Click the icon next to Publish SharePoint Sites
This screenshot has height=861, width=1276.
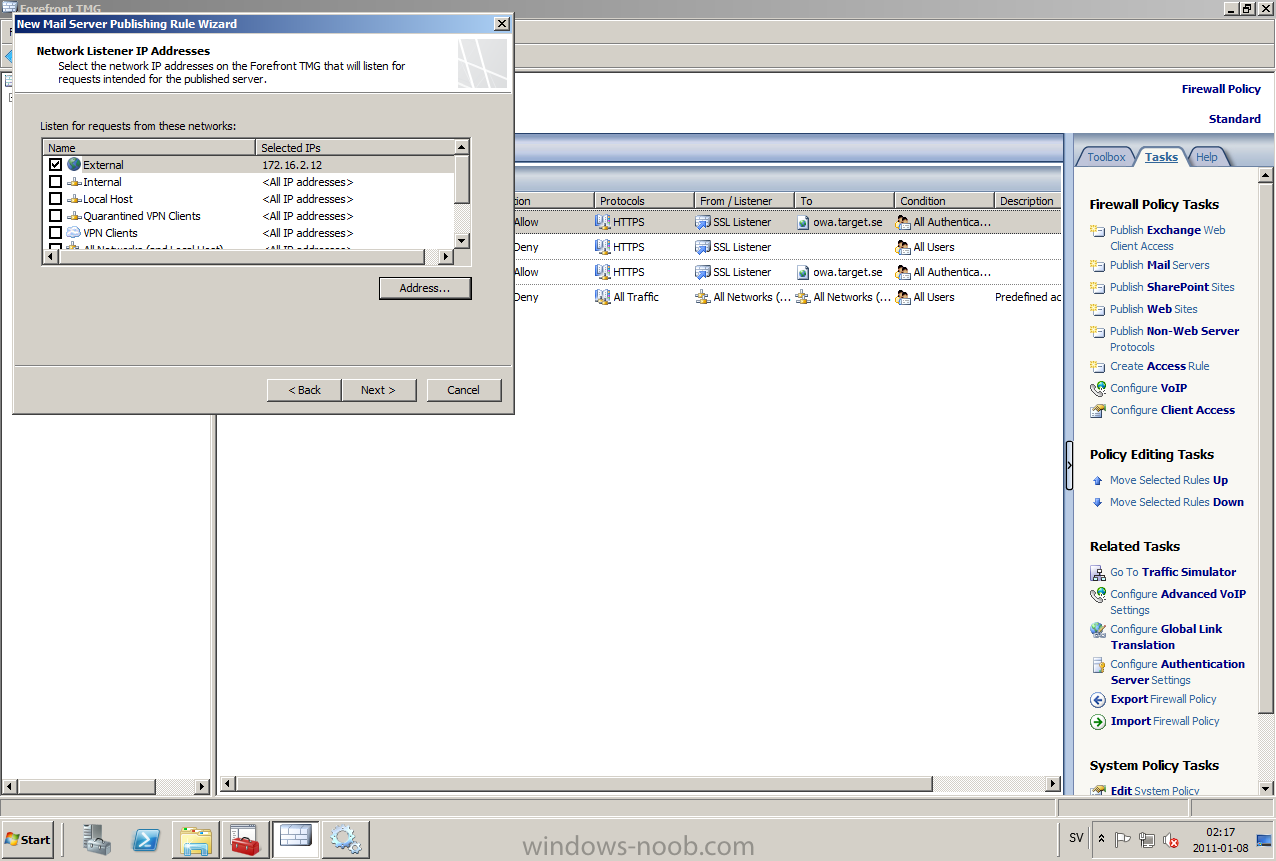click(1098, 288)
